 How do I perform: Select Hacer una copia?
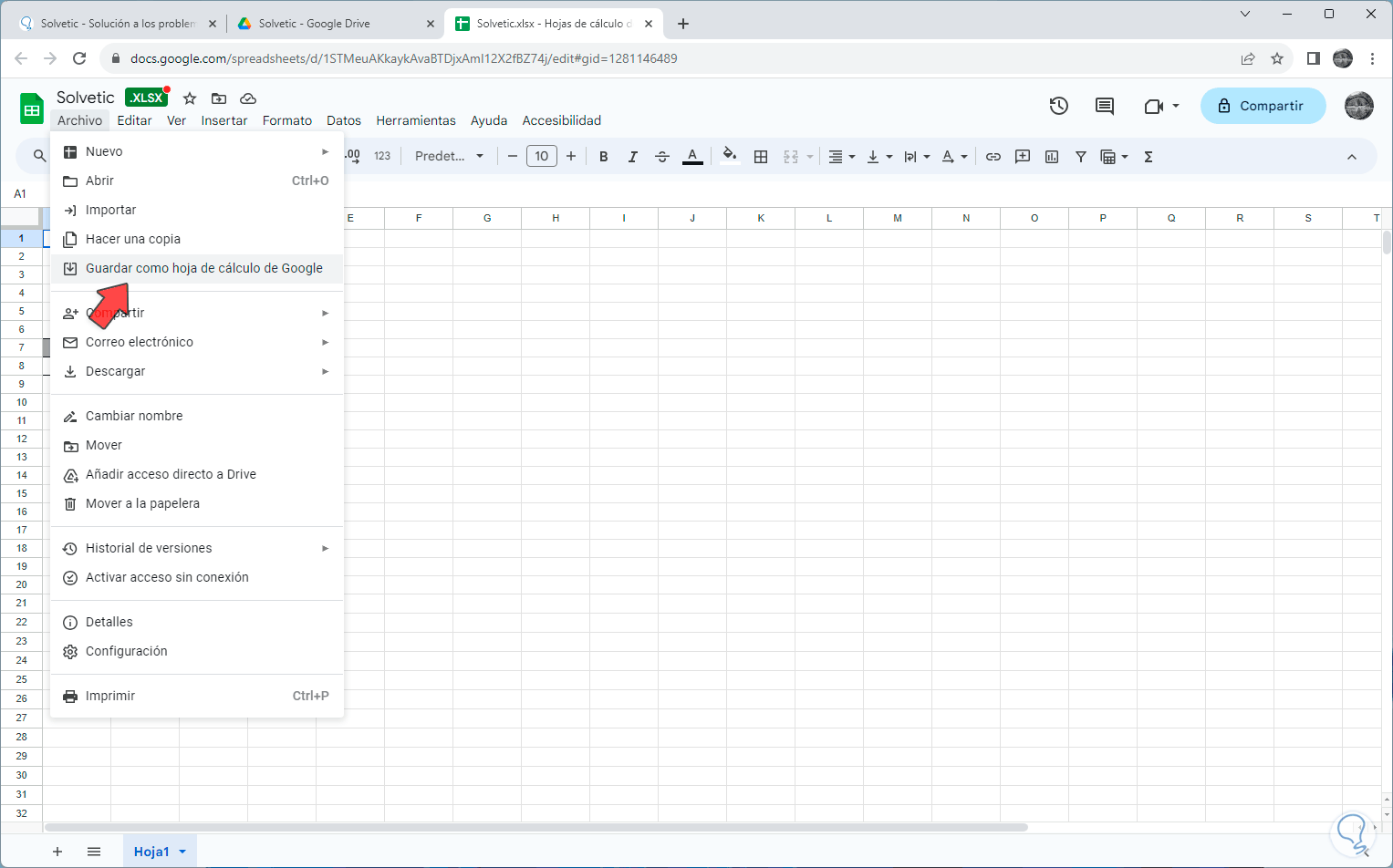coord(197,239)
